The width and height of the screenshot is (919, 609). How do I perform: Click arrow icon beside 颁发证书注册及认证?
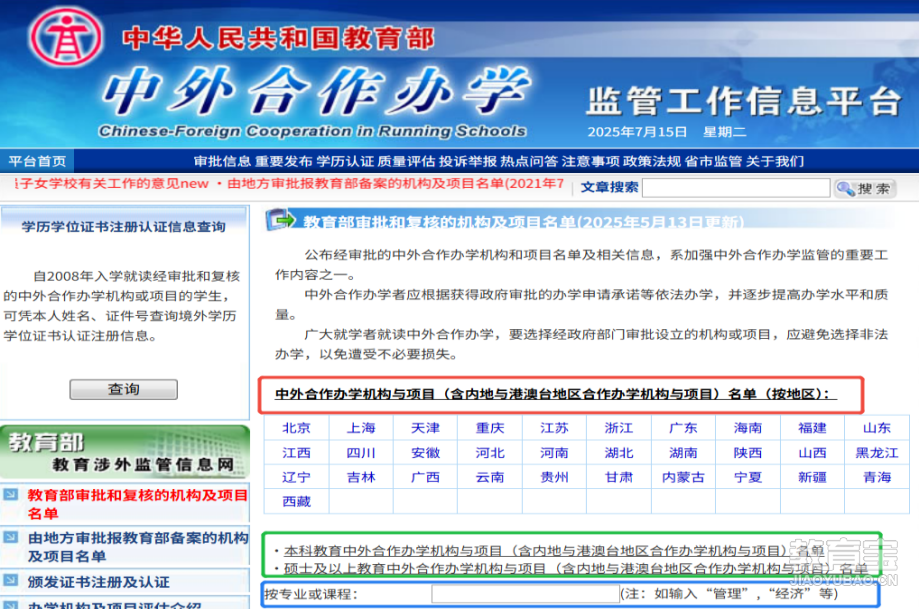coord(11,580)
